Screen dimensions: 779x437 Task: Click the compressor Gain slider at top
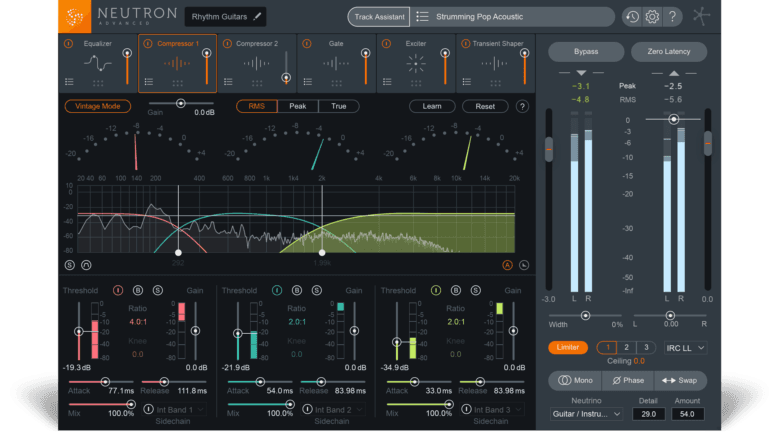pyautogui.click(x=181, y=103)
